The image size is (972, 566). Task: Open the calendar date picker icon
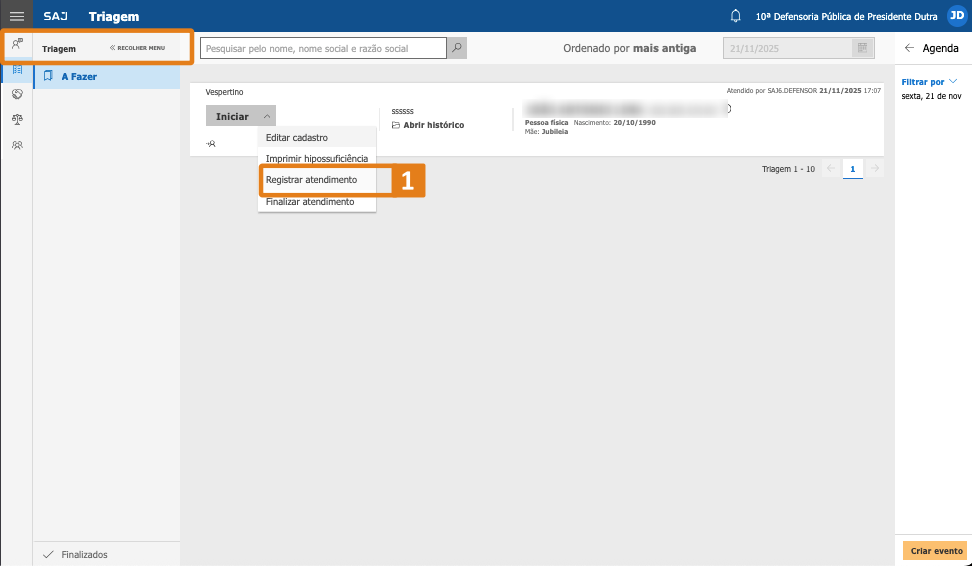(861, 48)
